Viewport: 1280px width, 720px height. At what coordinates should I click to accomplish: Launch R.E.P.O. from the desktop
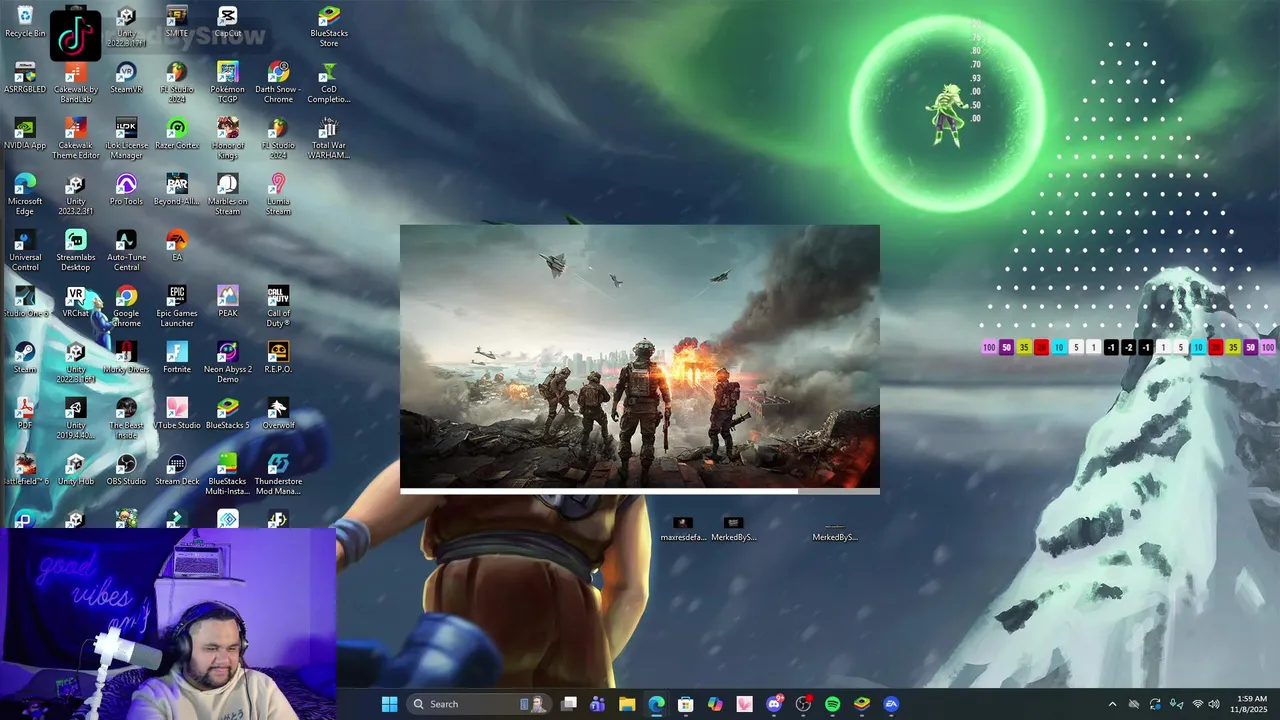278,358
